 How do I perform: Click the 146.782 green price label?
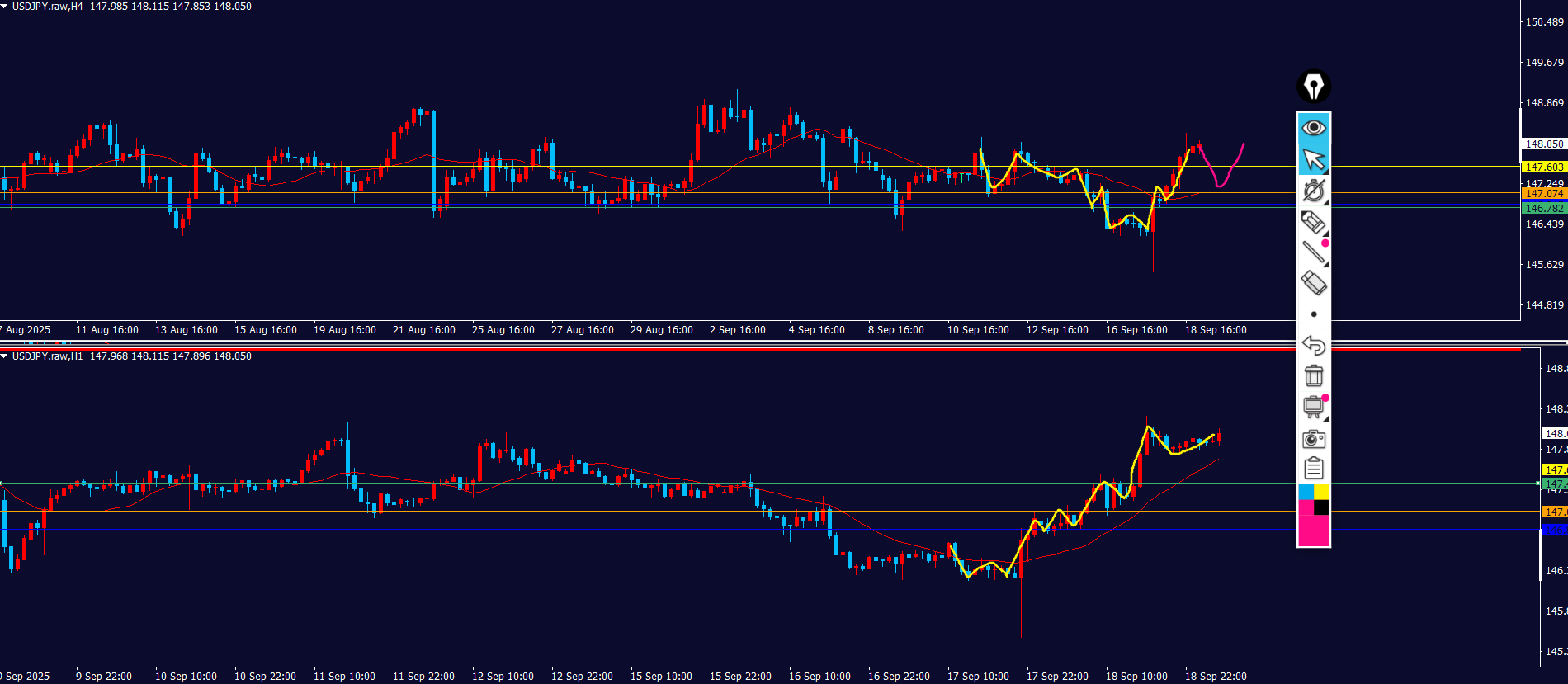coord(1543,209)
